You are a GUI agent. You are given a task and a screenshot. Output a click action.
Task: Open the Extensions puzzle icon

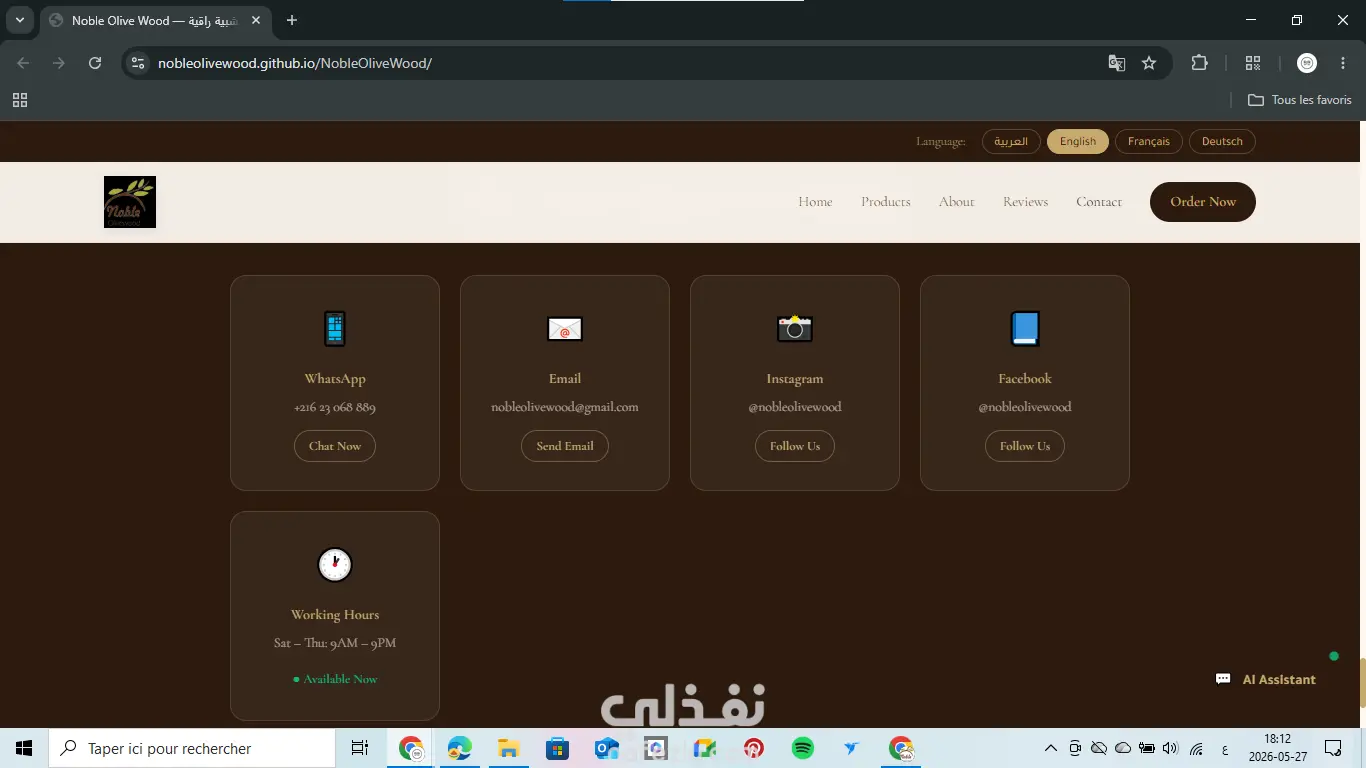click(x=1200, y=63)
